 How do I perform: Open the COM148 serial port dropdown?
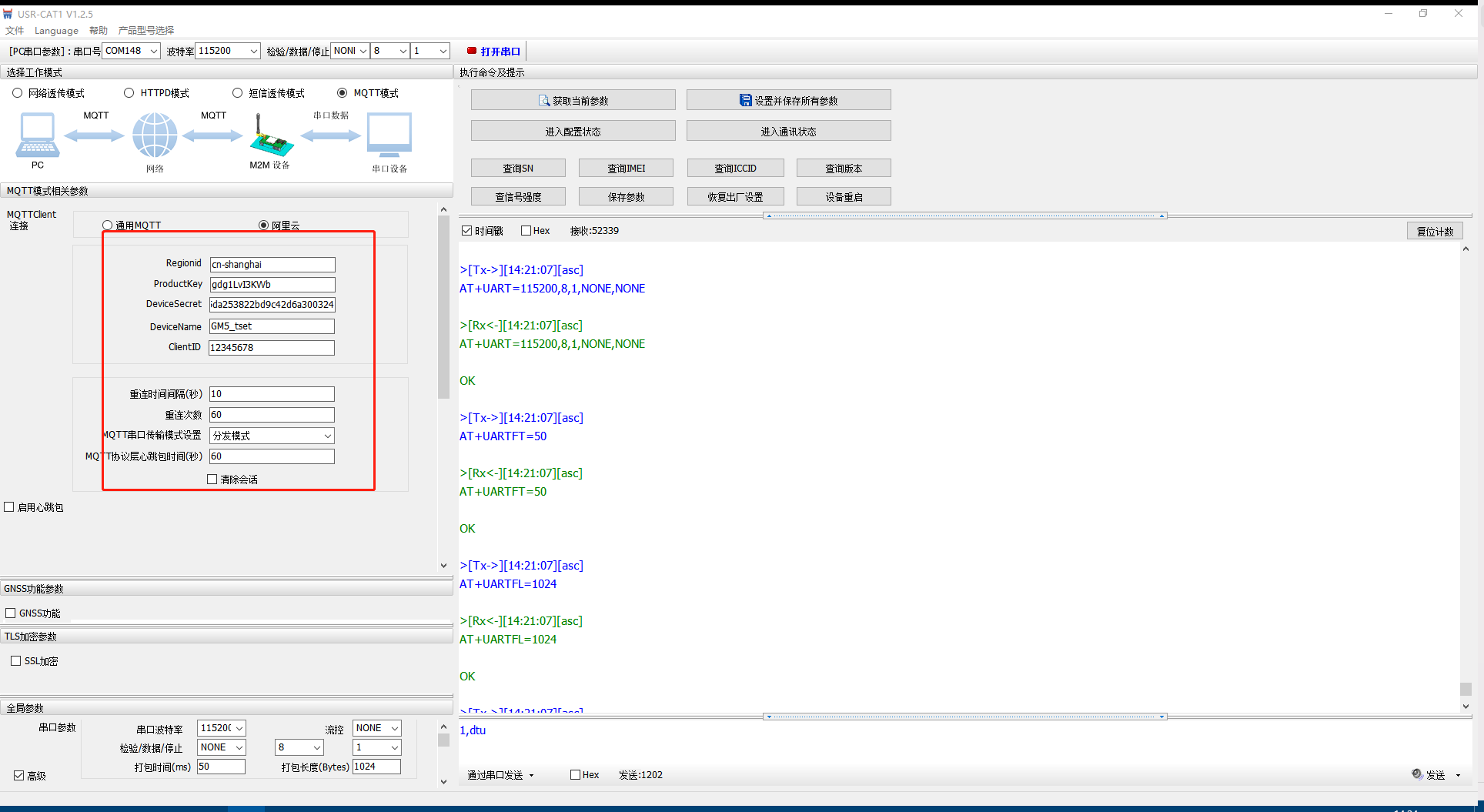[153, 51]
